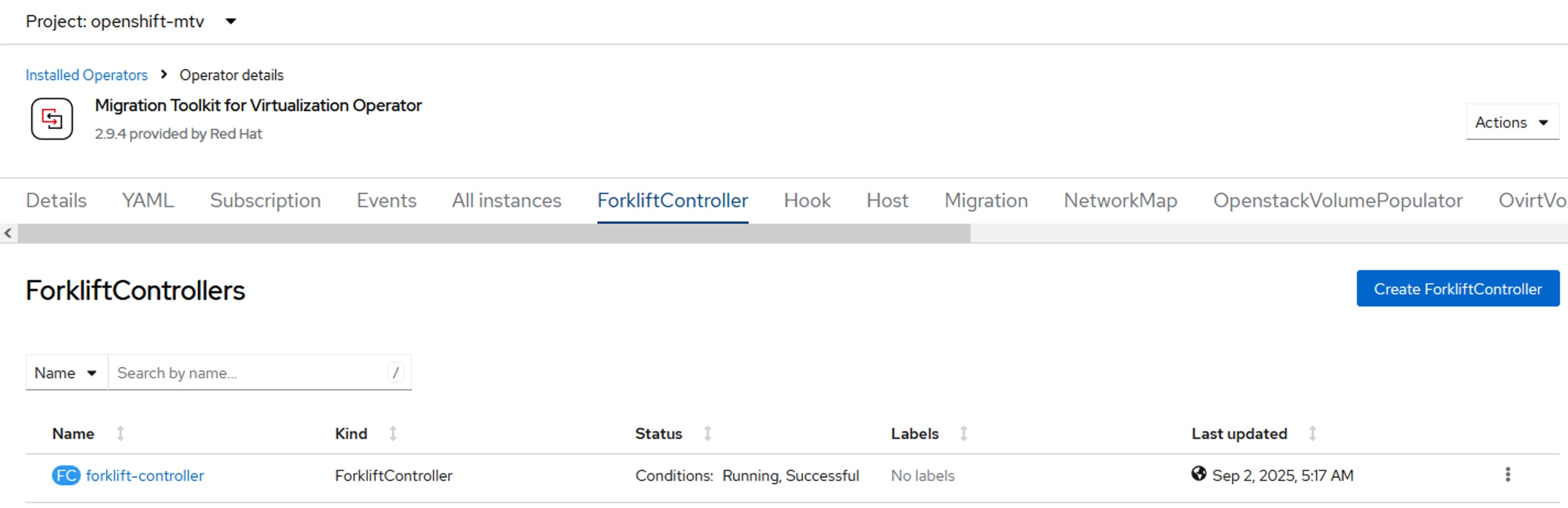Click the Create ForkliftController button
Image resolution: width=1568 pixels, height=508 pixels.
point(1457,289)
